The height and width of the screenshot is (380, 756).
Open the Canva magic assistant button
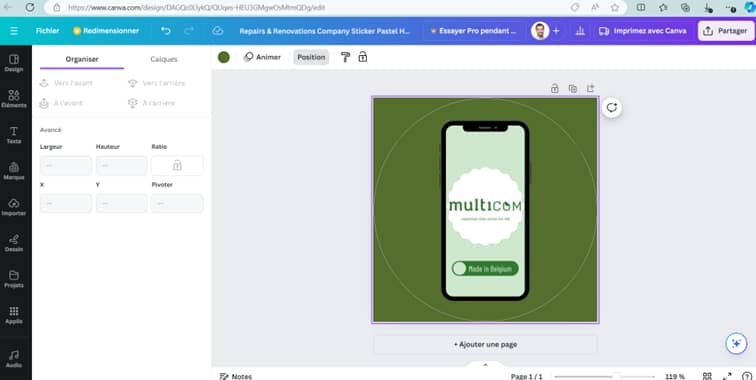pyautogui.click(x=736, y=343)
